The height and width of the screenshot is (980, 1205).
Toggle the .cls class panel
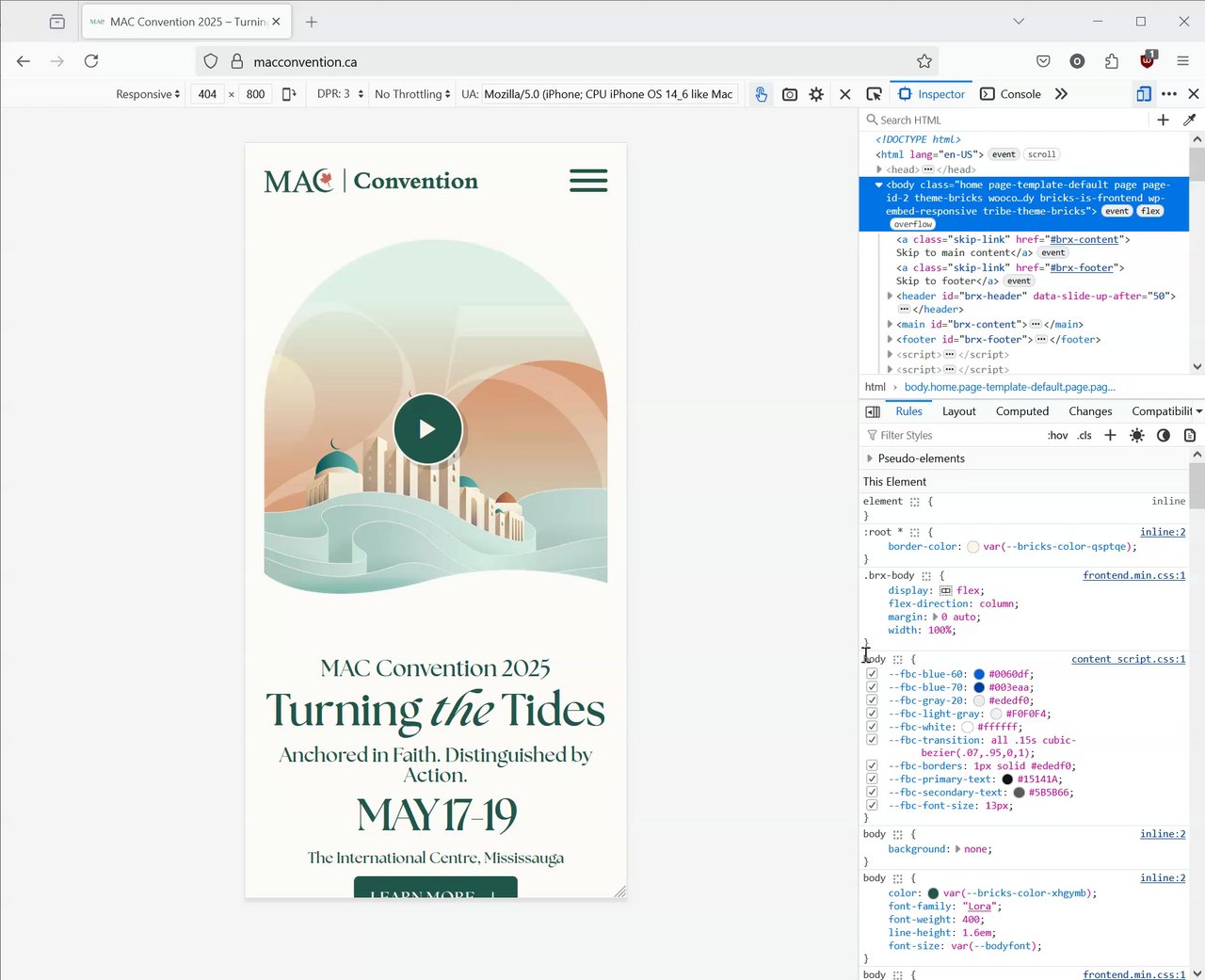tap(1084, 435)
